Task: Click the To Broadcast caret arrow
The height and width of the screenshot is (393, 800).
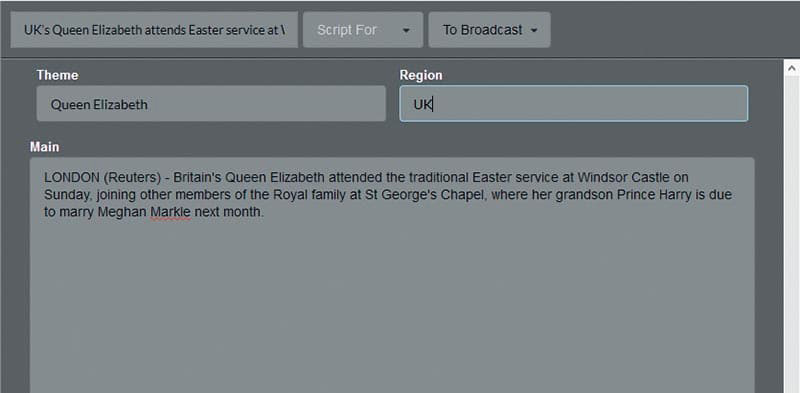Action: [x=534, y=31]
